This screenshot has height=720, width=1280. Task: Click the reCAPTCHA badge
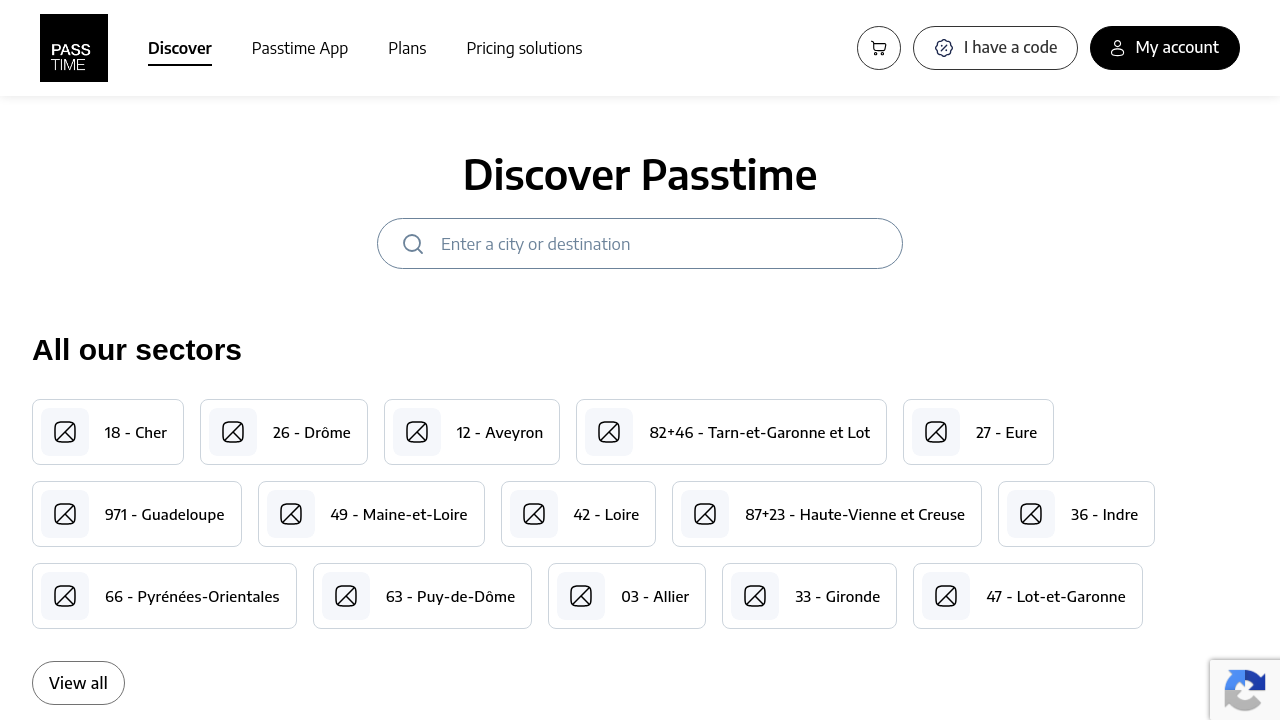(1245, 690)
